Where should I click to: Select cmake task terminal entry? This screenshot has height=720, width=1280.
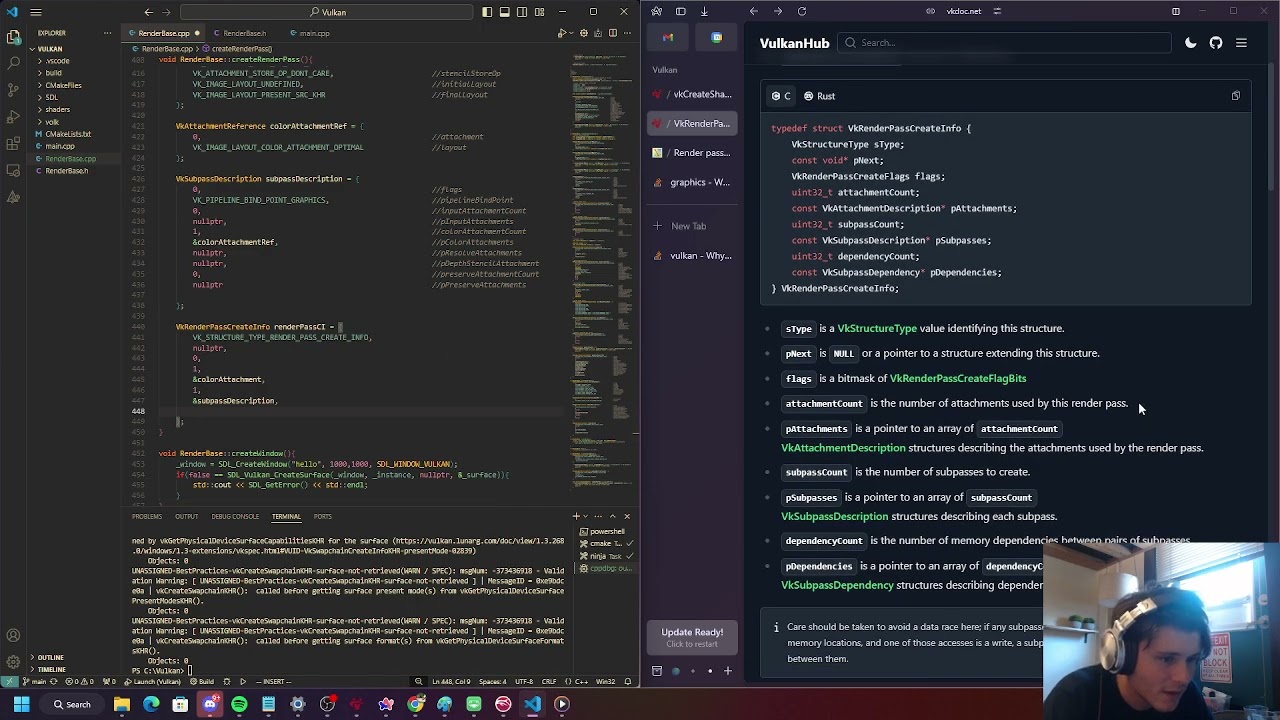pos(605,544)
